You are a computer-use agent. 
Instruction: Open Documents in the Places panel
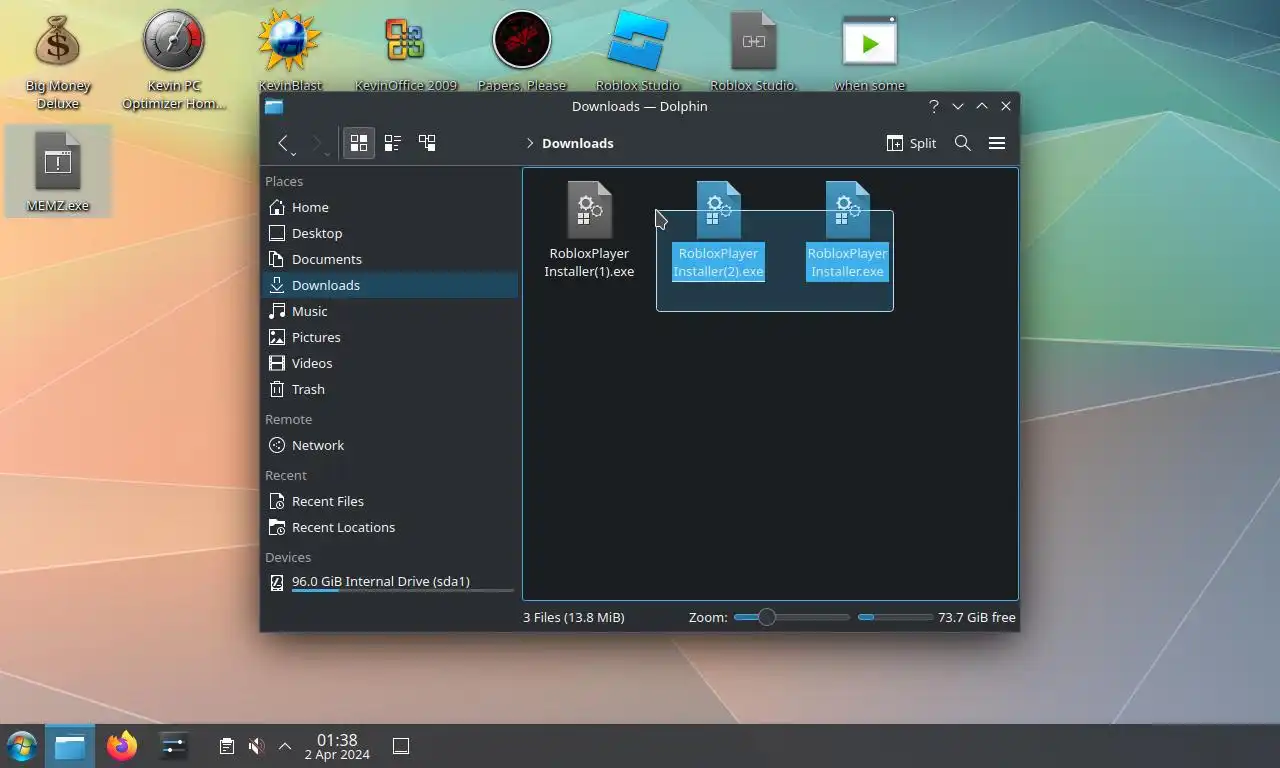(390, 259)
